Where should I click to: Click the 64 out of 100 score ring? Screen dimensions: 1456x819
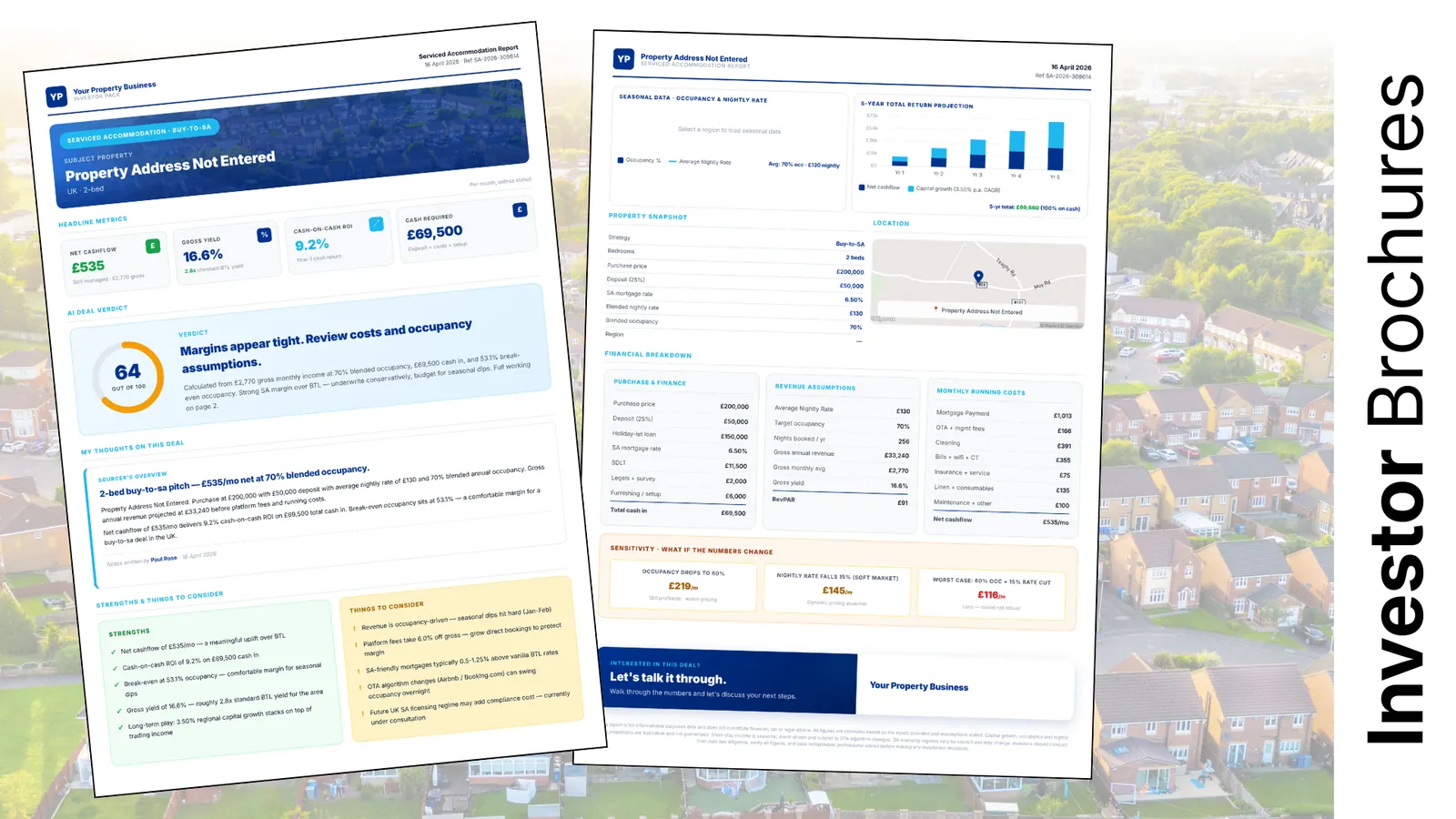128,377
